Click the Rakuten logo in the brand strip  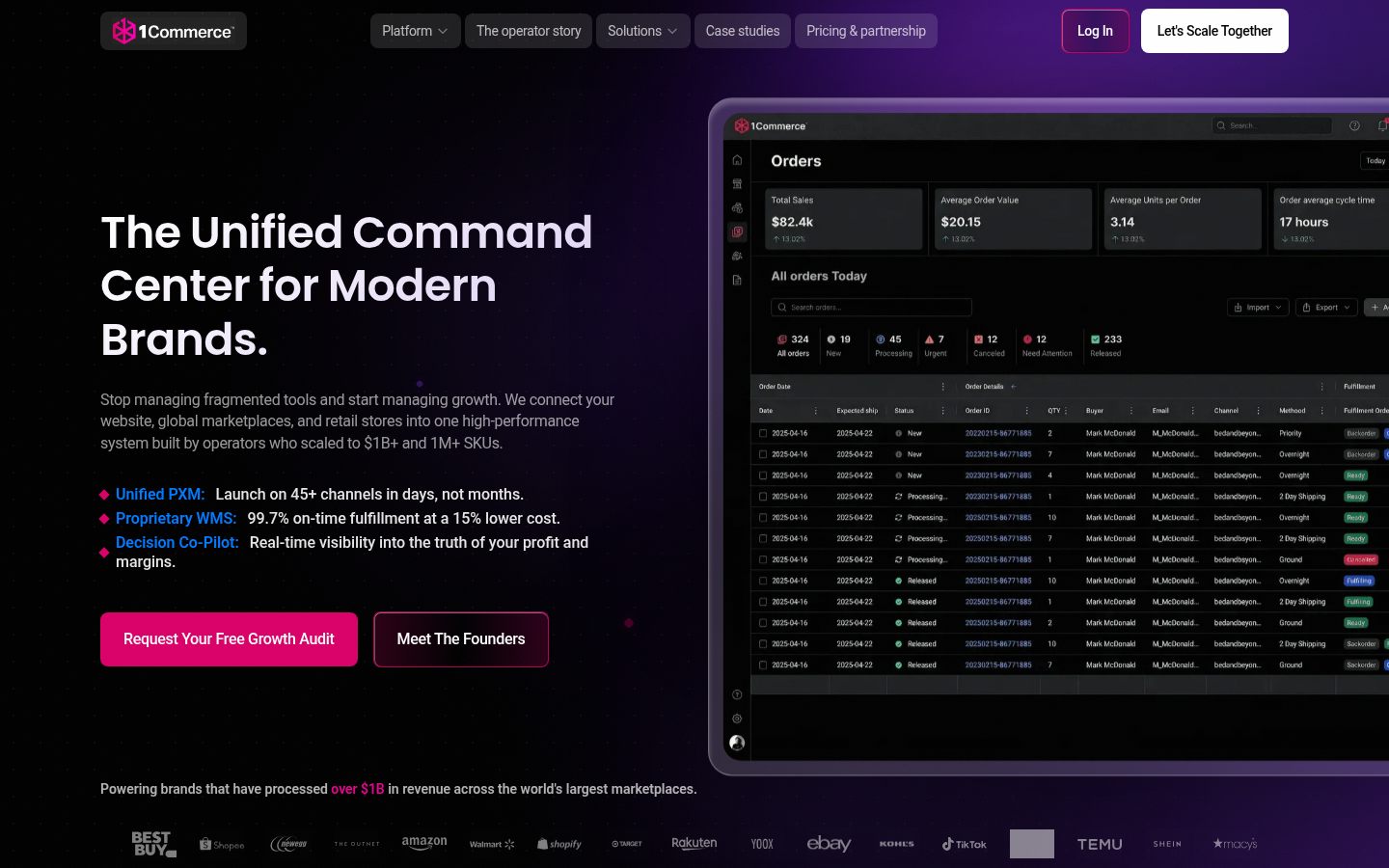694,844
